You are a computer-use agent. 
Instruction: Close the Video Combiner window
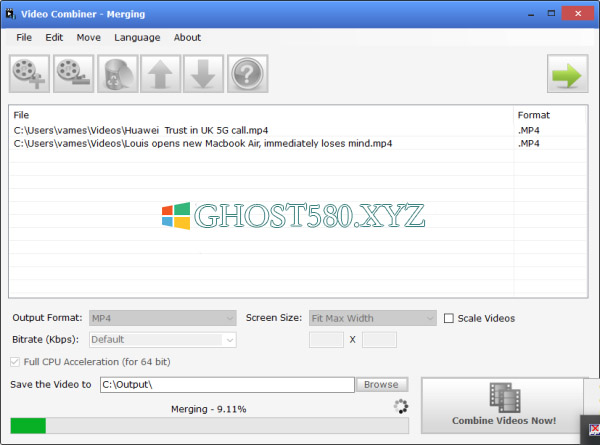coord(578,14)
